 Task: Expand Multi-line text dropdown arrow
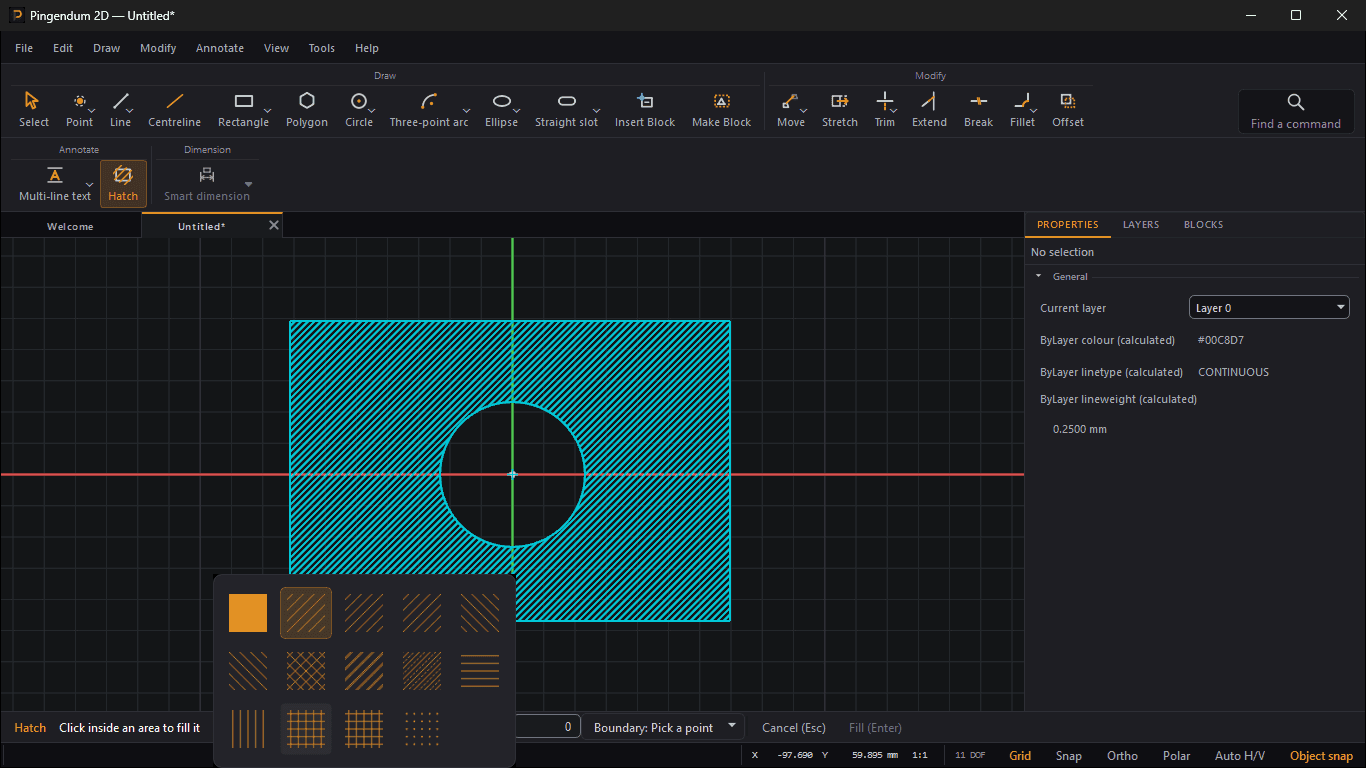coord(89,185)
